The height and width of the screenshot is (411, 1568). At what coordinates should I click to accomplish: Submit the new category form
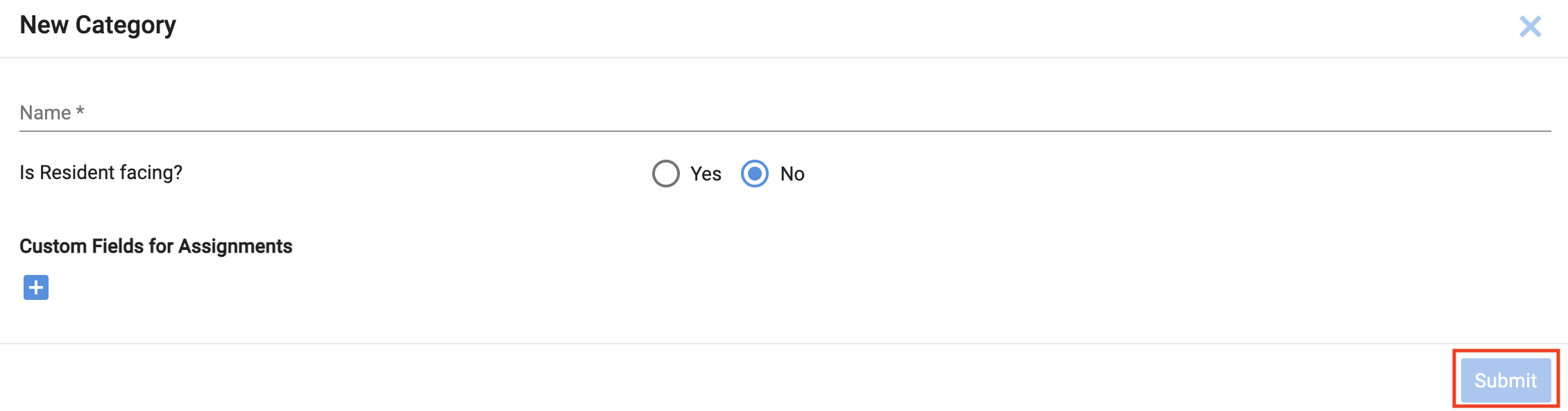(1505, 380)
